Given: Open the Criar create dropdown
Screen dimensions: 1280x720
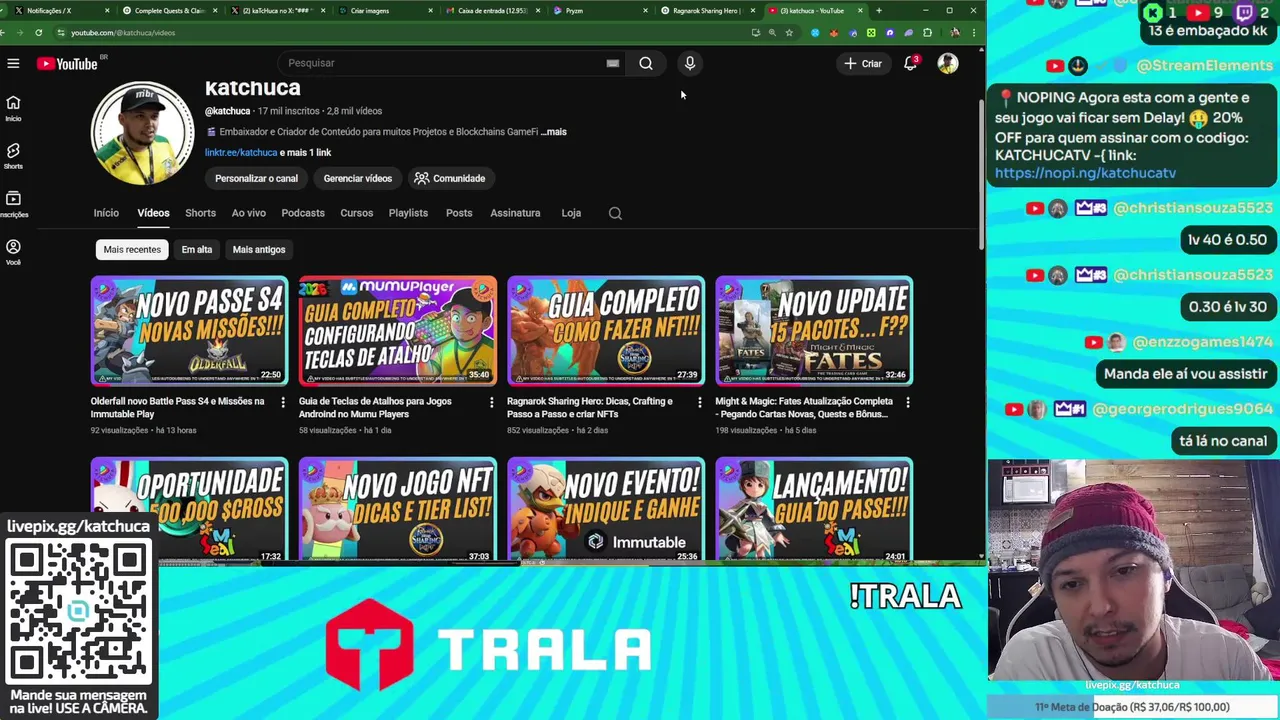Looking at the screenshot, I should click(863, 63).
